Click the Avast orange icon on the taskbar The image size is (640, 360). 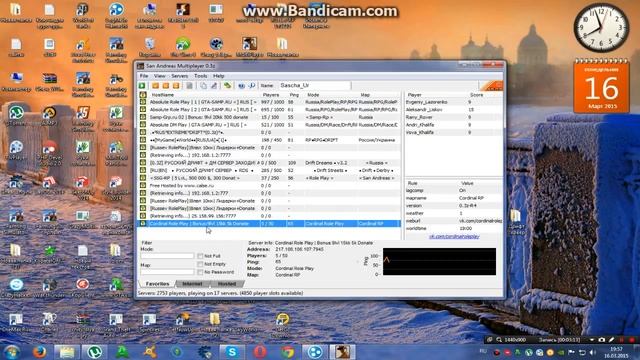[150, 351]
